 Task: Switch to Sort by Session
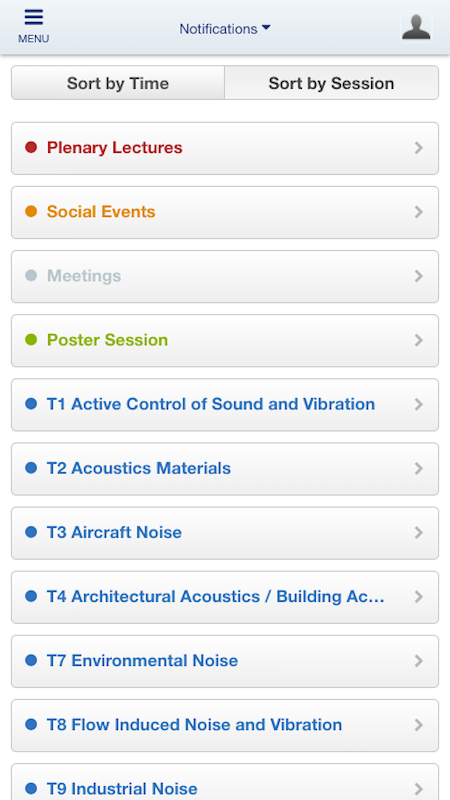click(332, 83)
